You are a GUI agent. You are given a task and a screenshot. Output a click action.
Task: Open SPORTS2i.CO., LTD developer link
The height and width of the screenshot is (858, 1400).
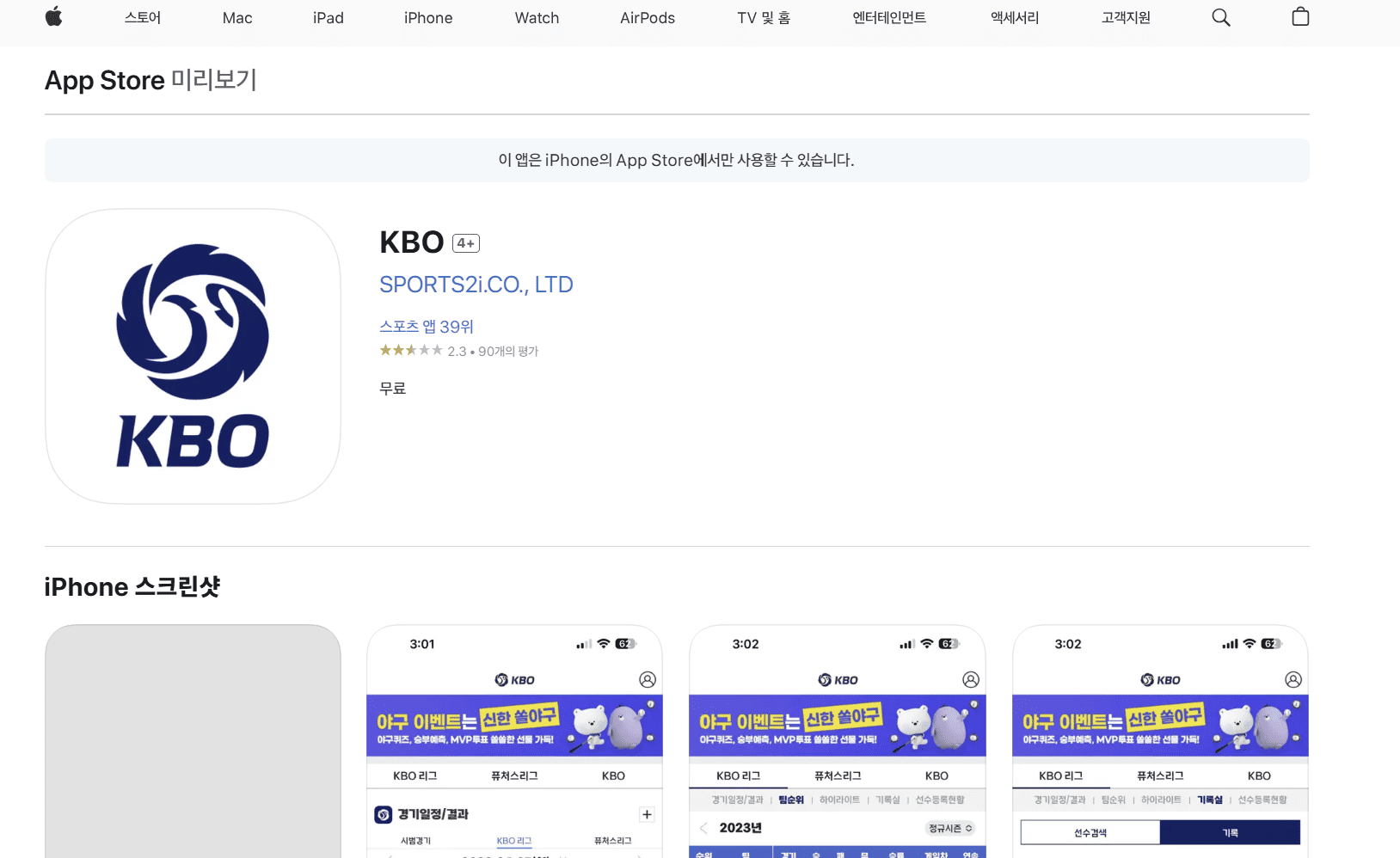(476, 285)
